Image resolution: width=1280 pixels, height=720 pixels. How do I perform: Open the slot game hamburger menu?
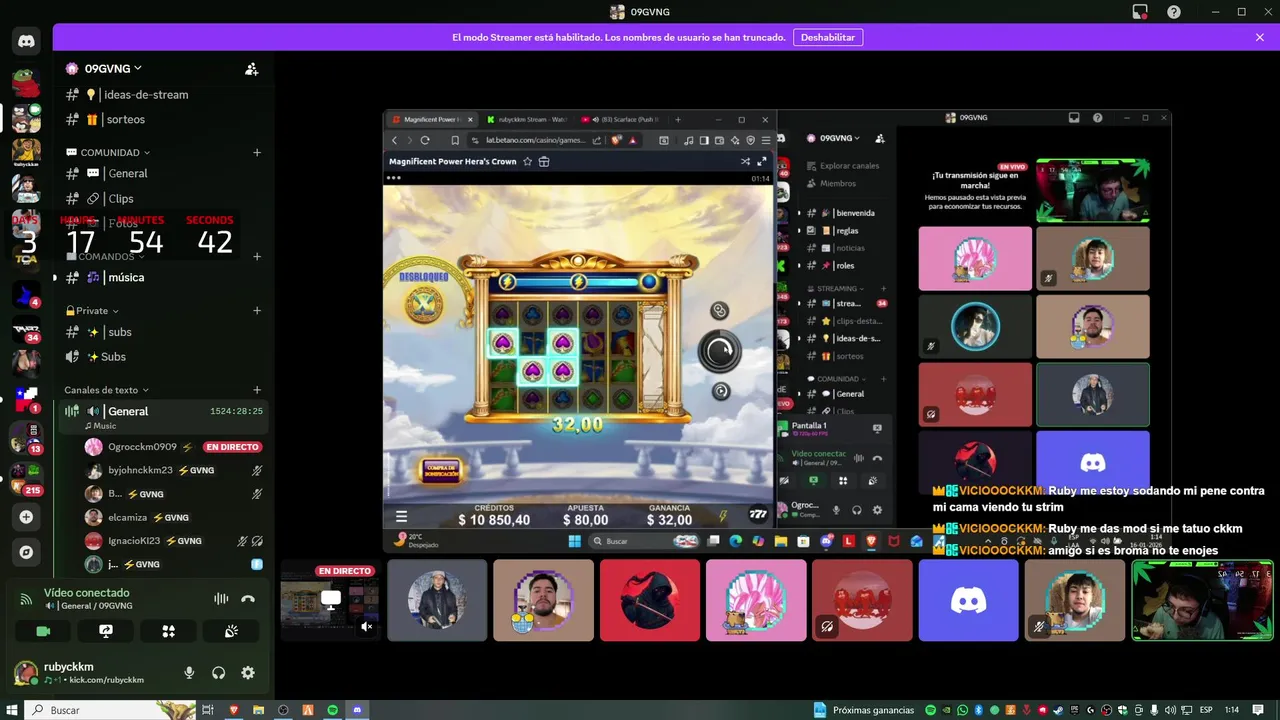(x=401, y=517)
